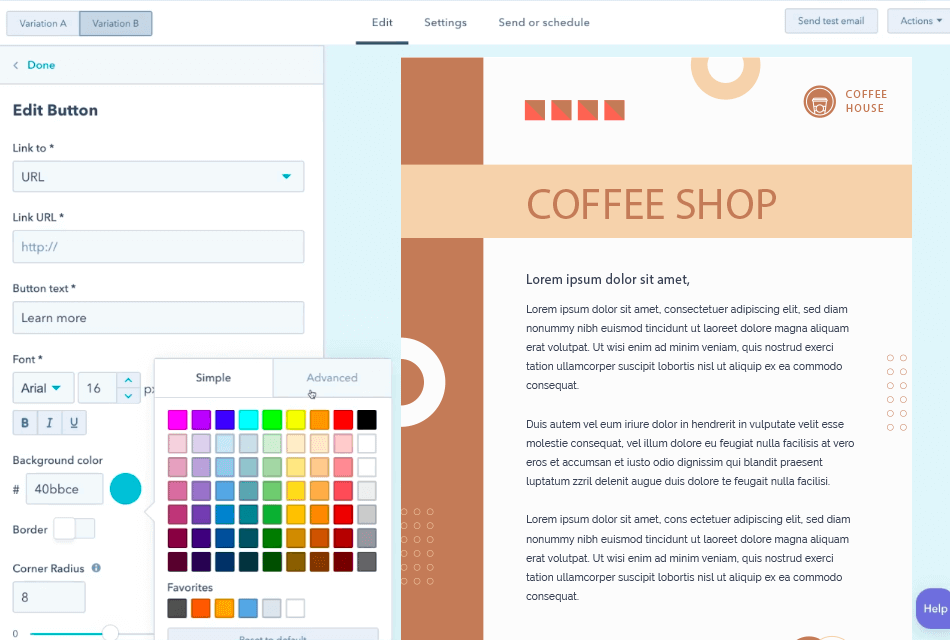Pick the red-orange swatch under Favorites

(x=201, y=608)
